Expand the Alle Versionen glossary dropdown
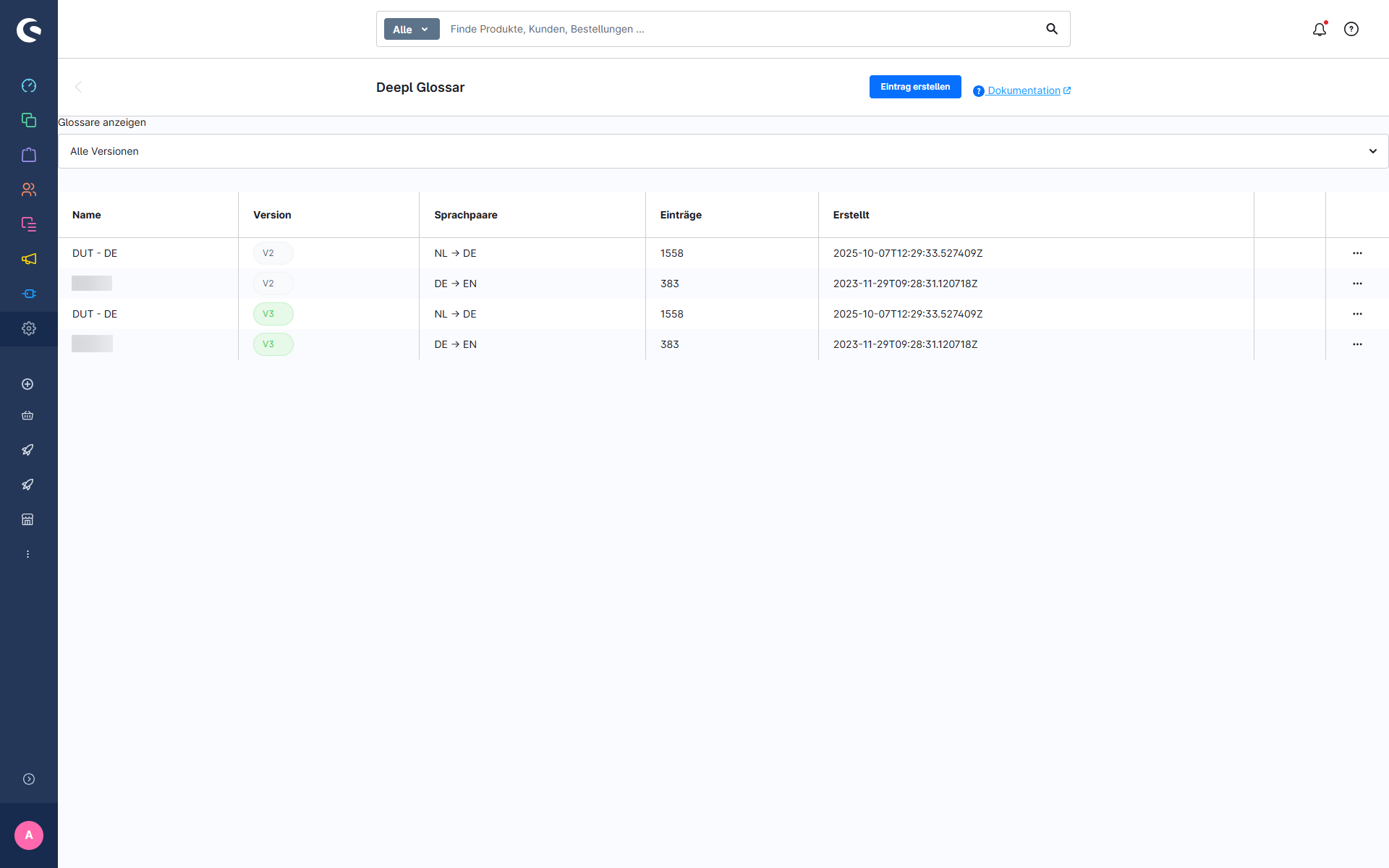This screenshot has width=1389, height=868. [723, 151]
